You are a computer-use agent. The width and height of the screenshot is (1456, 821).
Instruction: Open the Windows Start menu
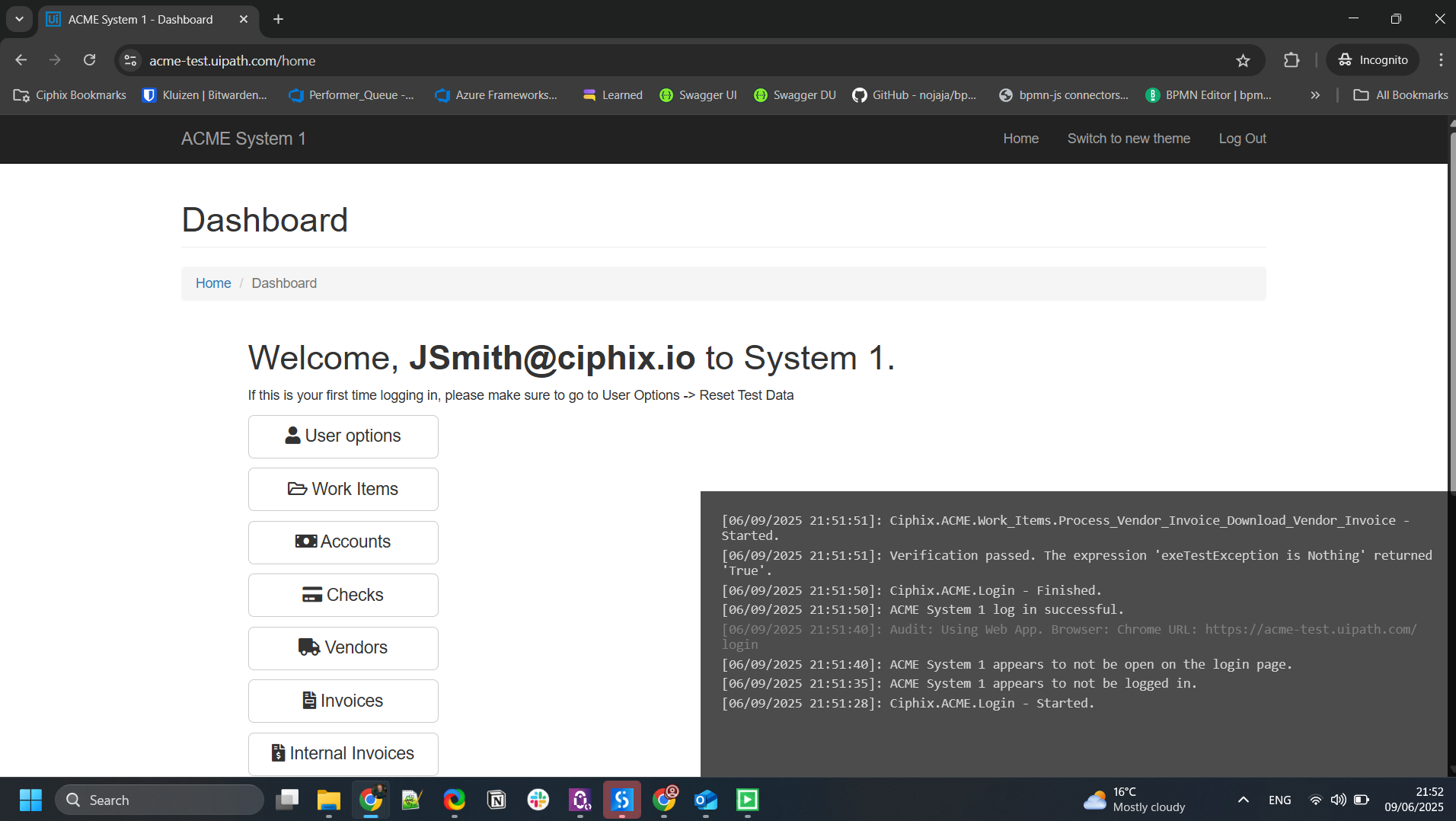click(30, 800)
